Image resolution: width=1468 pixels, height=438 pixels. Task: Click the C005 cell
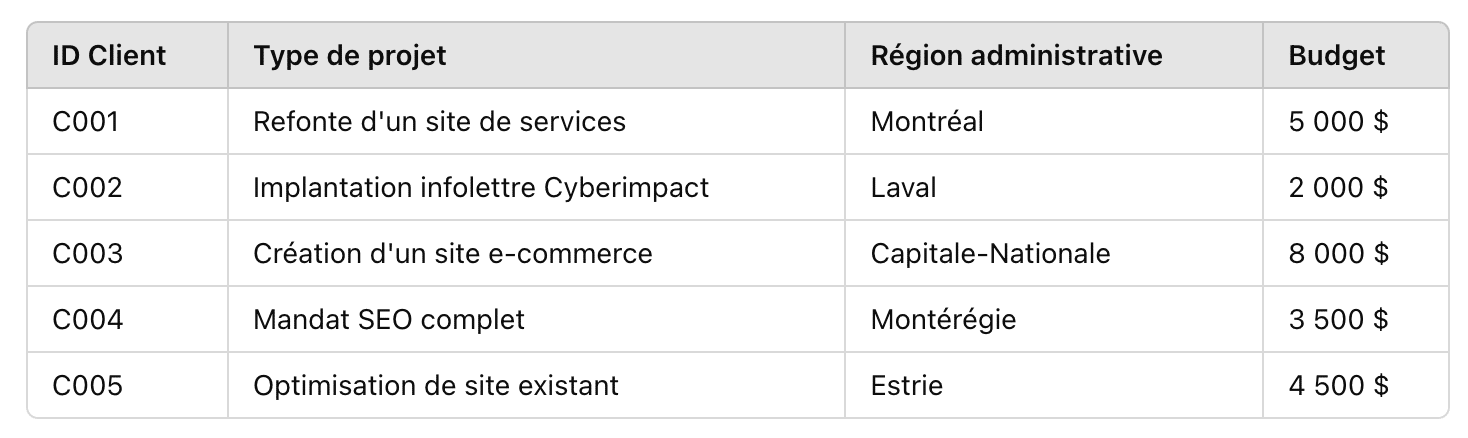[x=127, y=385]
